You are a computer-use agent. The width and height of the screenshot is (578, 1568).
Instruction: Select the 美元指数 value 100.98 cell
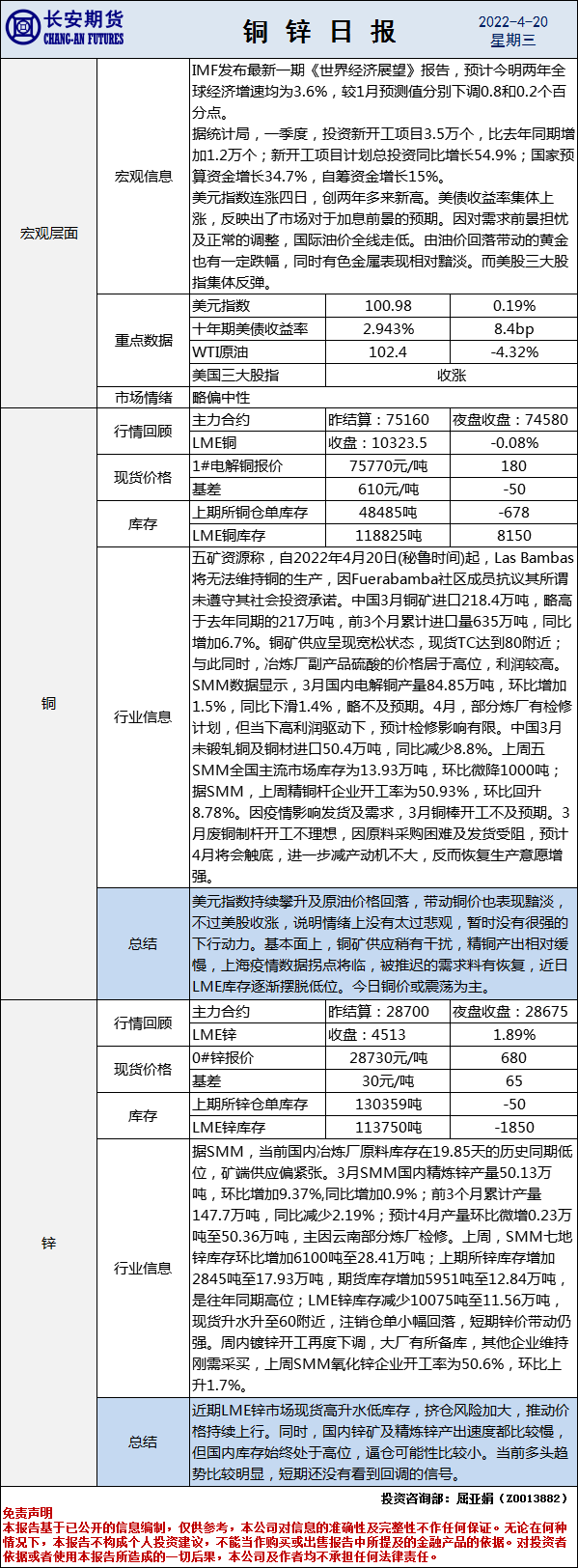pyautogui.click(x=388, y=305)
